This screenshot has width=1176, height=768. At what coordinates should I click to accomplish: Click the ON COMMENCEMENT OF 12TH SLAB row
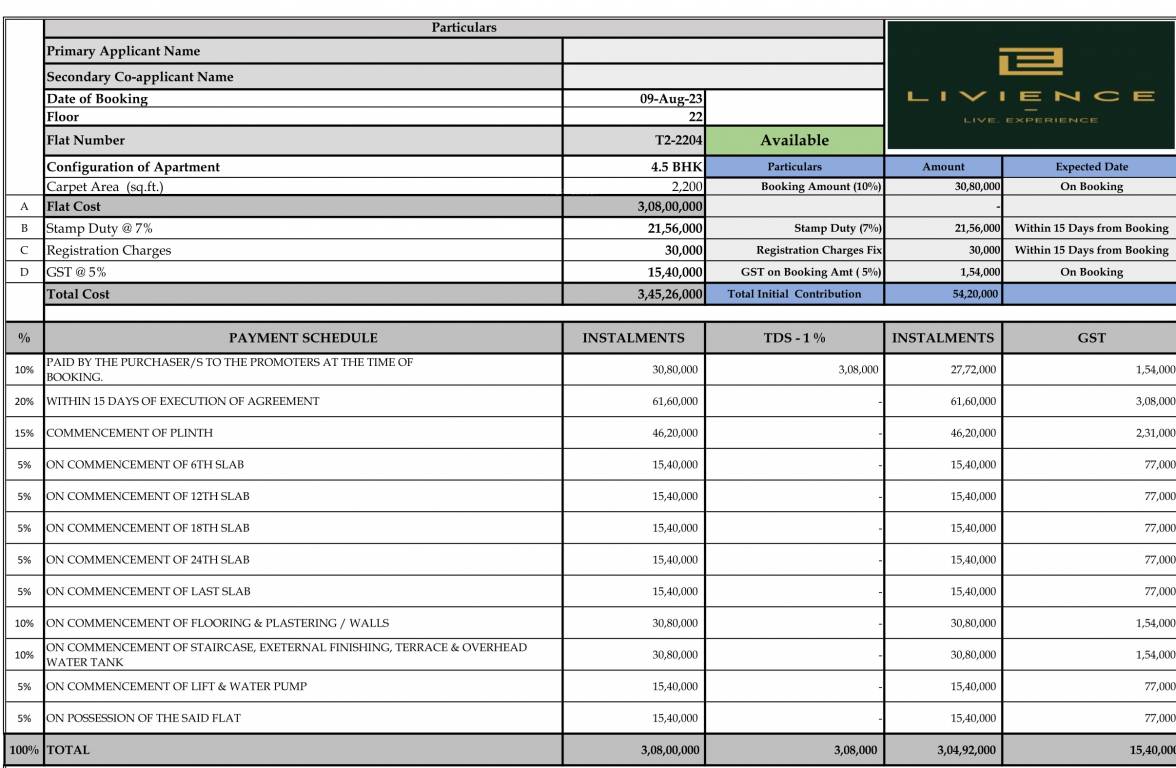(148, 496)
